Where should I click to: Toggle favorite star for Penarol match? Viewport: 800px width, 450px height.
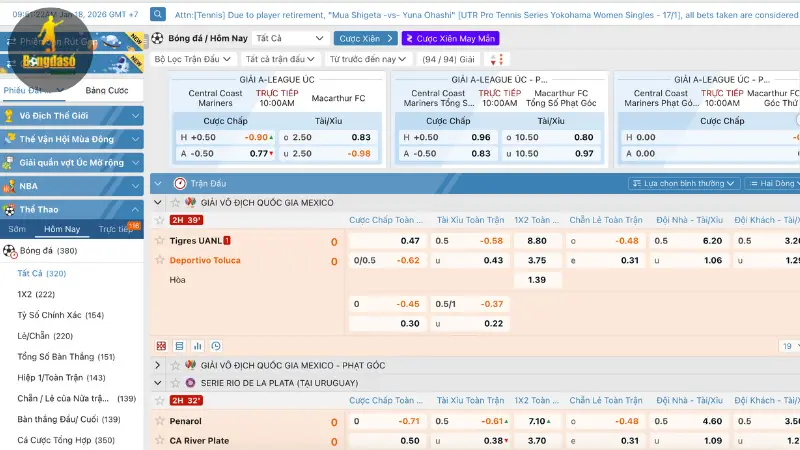[x=161, y=421]
